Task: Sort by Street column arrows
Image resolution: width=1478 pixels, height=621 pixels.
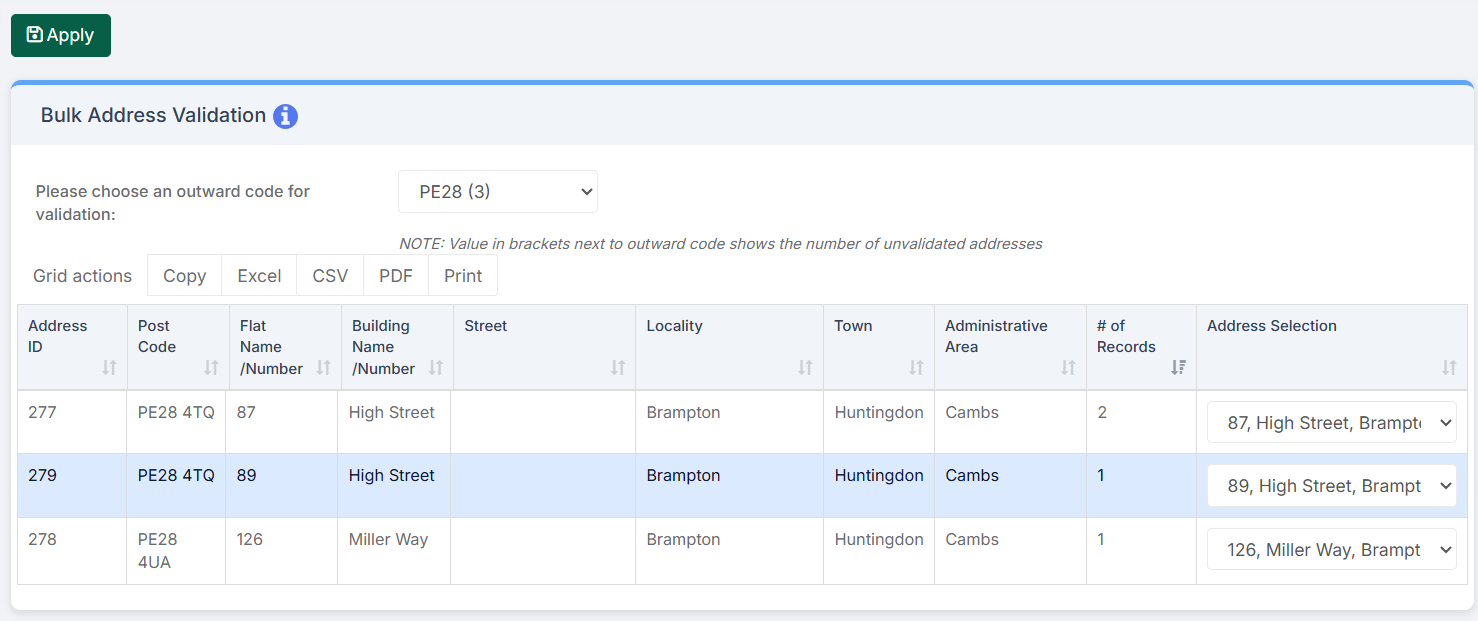Action: click(x=618, y=368)
